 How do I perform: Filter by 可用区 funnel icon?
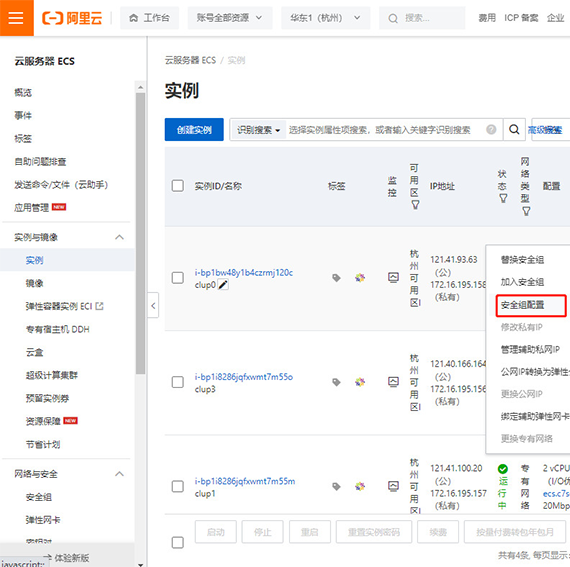(415, 205)
